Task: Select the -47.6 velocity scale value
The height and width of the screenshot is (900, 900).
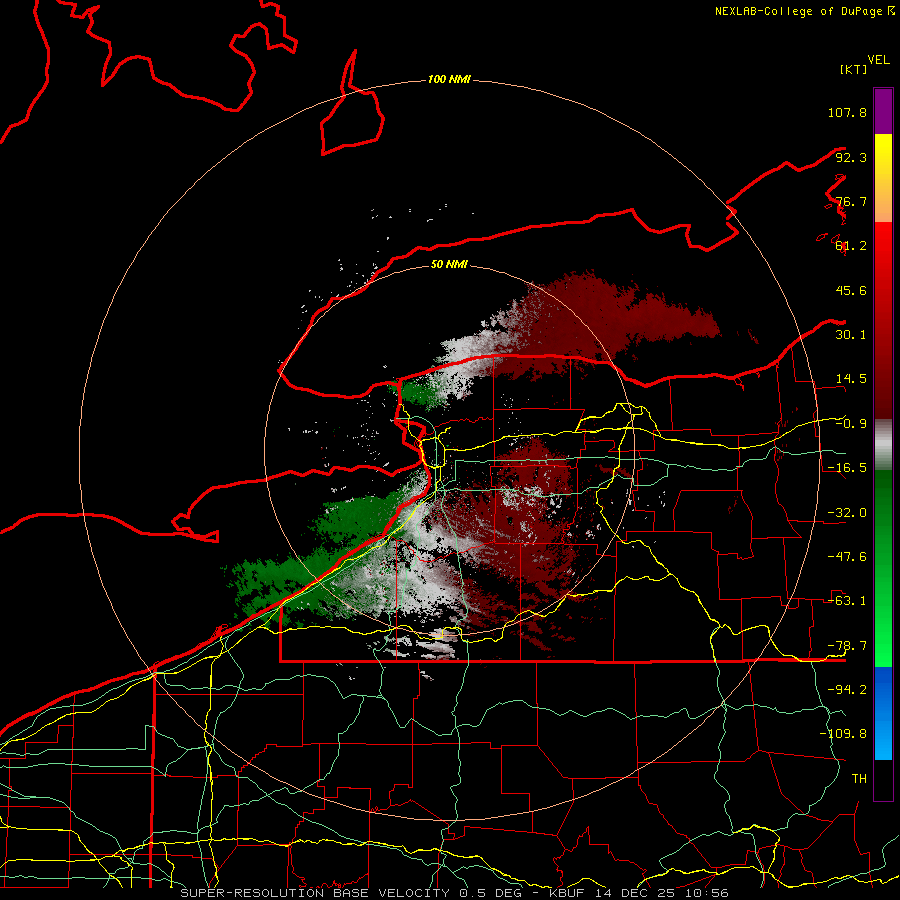Action: tap(847, 557)
